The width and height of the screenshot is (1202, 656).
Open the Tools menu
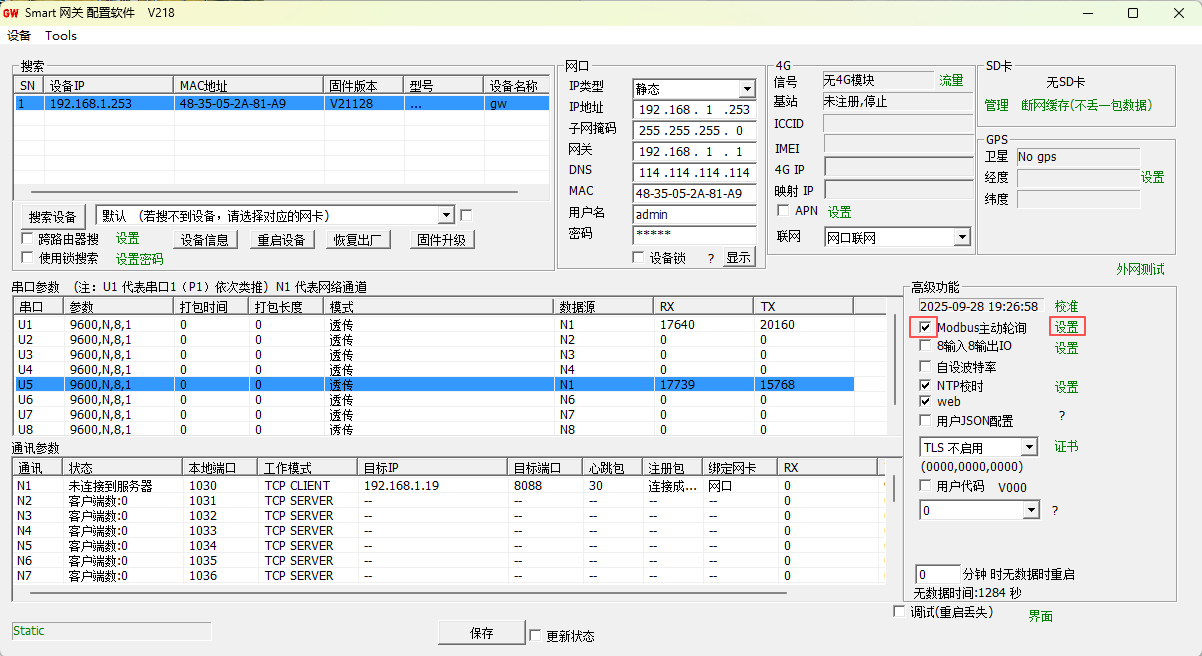(61, 36)
